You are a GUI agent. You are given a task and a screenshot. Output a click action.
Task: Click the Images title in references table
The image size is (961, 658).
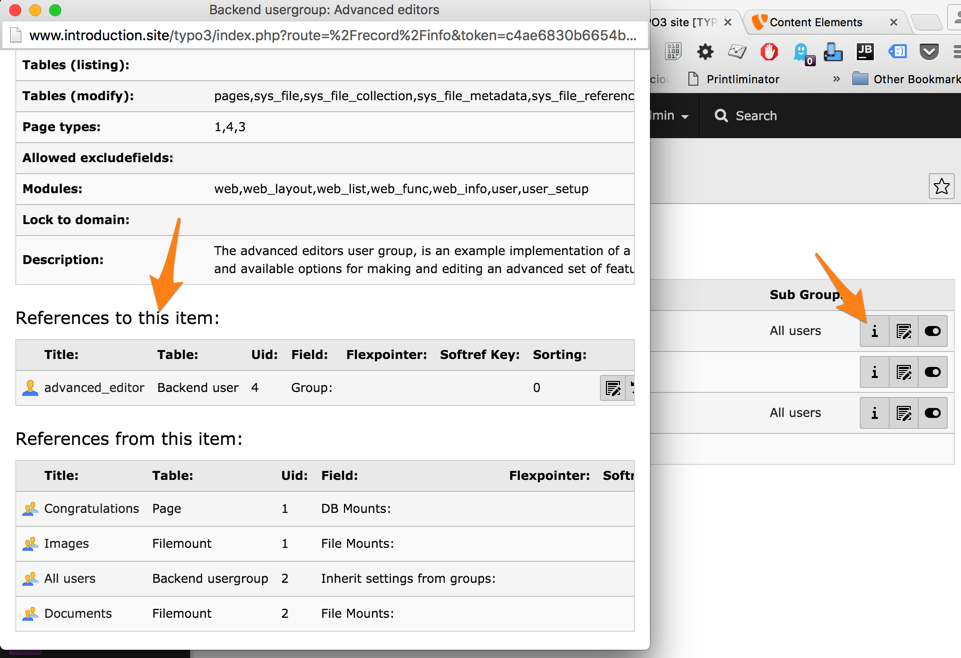[66, 543]
